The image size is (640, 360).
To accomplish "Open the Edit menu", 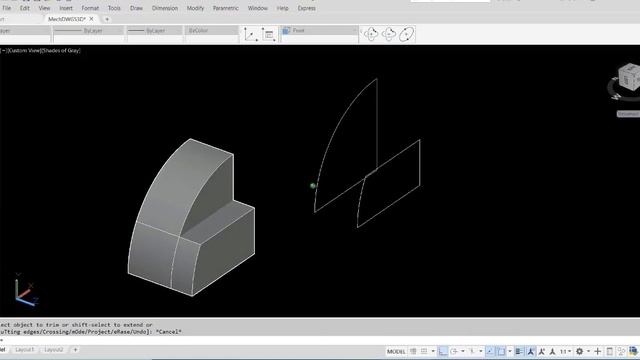I will (x=24, y=8).
